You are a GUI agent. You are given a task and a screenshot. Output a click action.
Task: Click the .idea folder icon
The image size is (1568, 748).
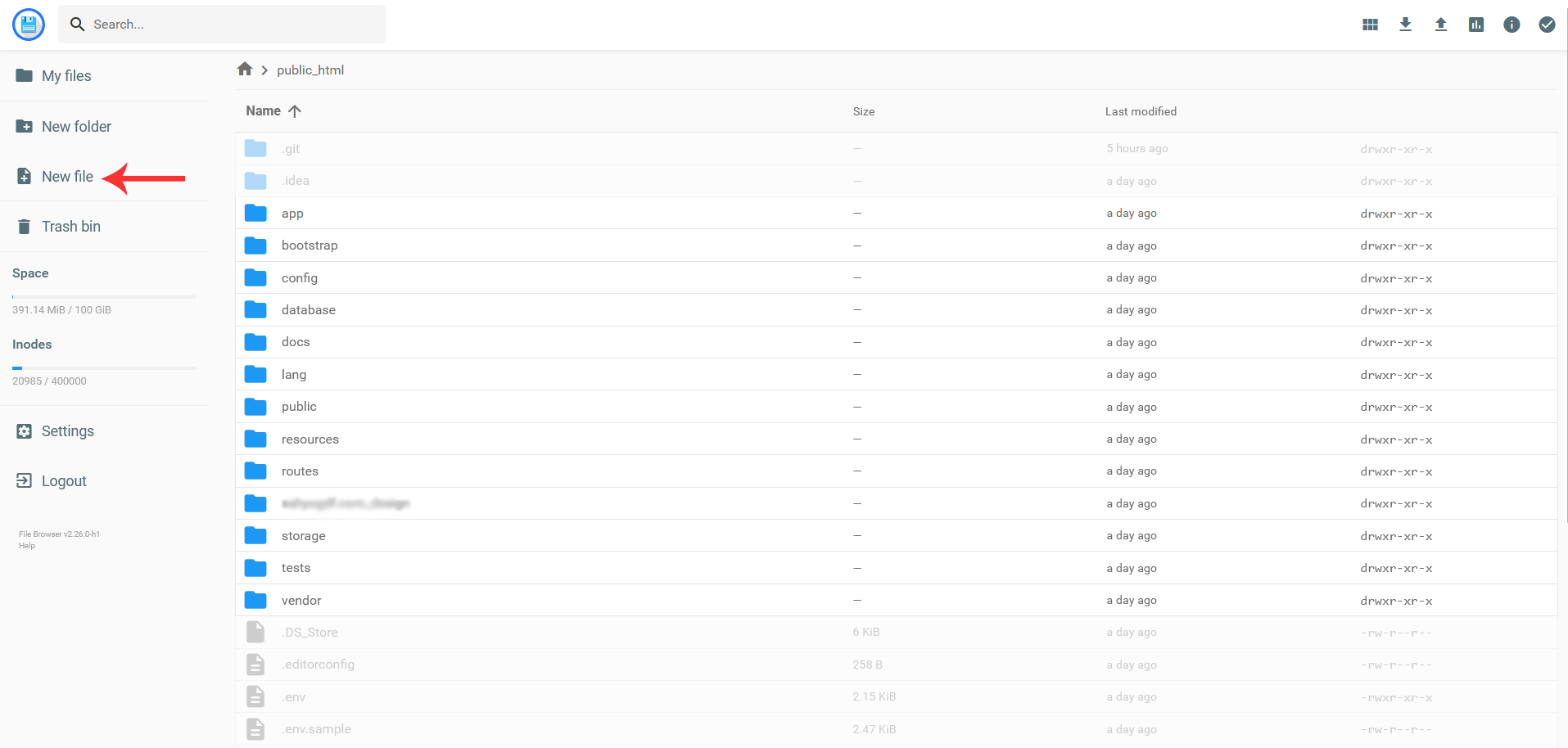[x=255, y=181]
